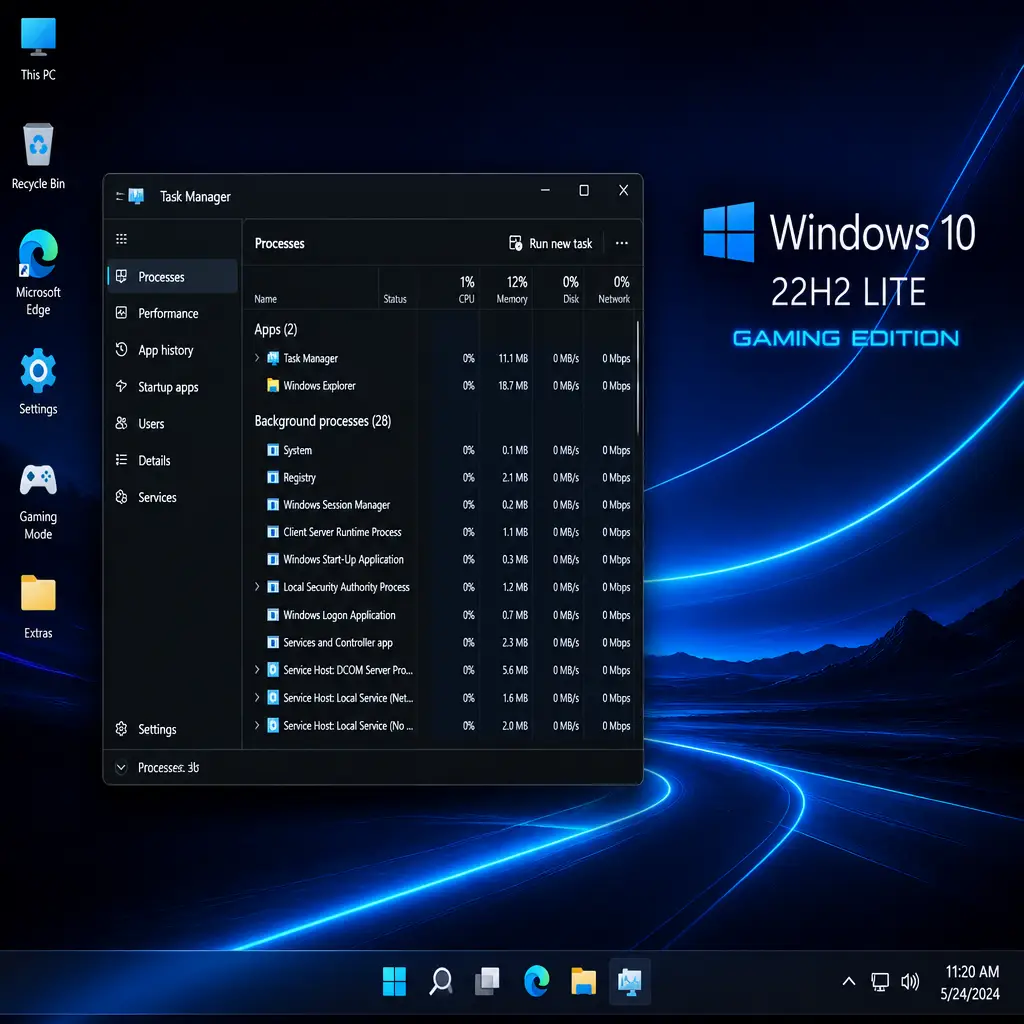Collapse the footer Processes chevron
This screenshot has height=1024, width=1024.
coord(121,767)
